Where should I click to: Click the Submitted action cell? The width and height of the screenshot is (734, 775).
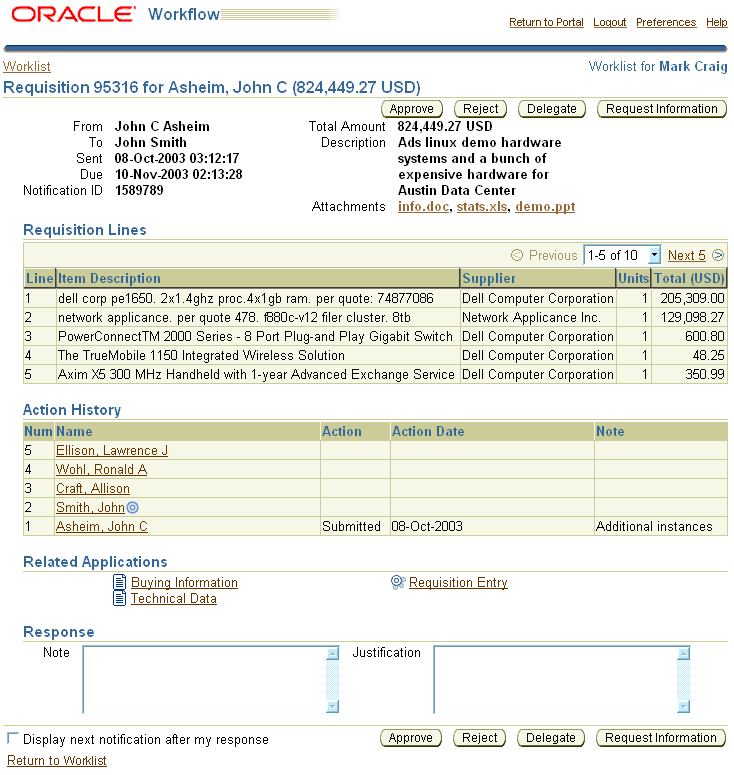[355, 526]
